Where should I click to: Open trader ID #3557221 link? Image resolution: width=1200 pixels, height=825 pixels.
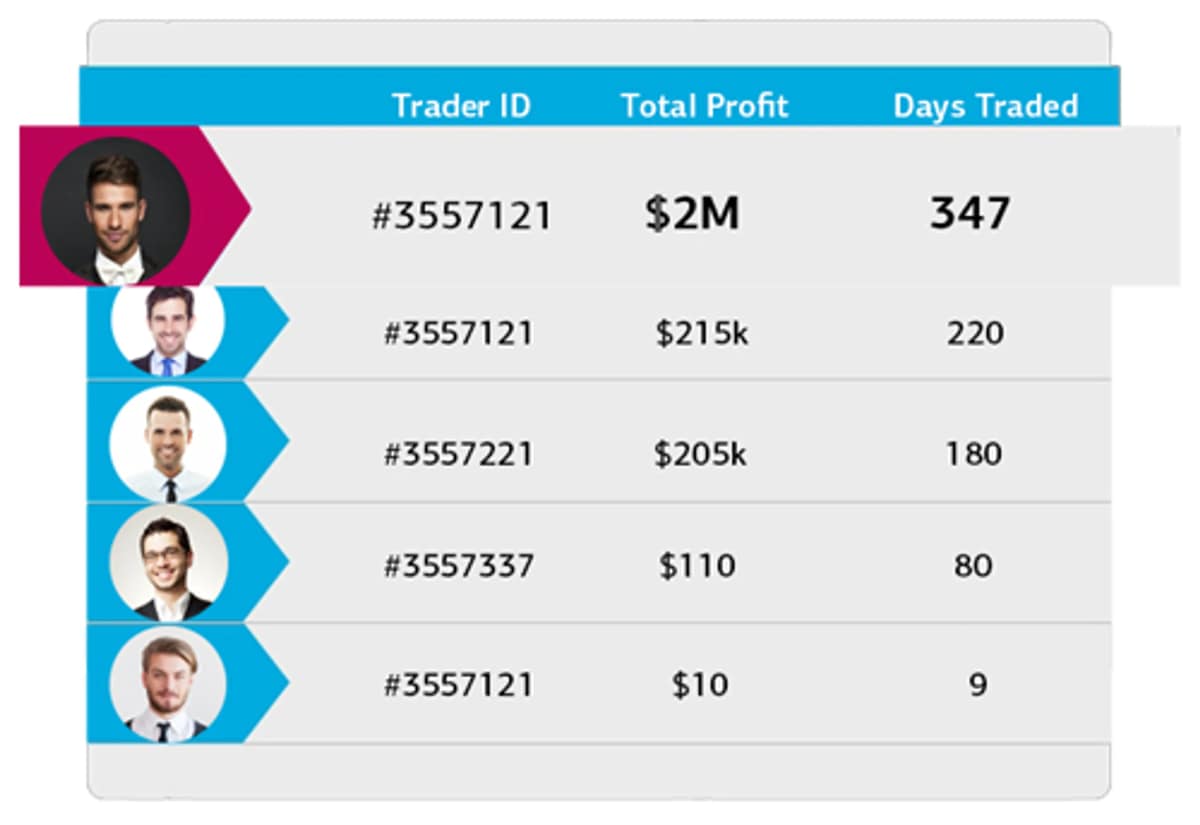(x=459, y=455)
